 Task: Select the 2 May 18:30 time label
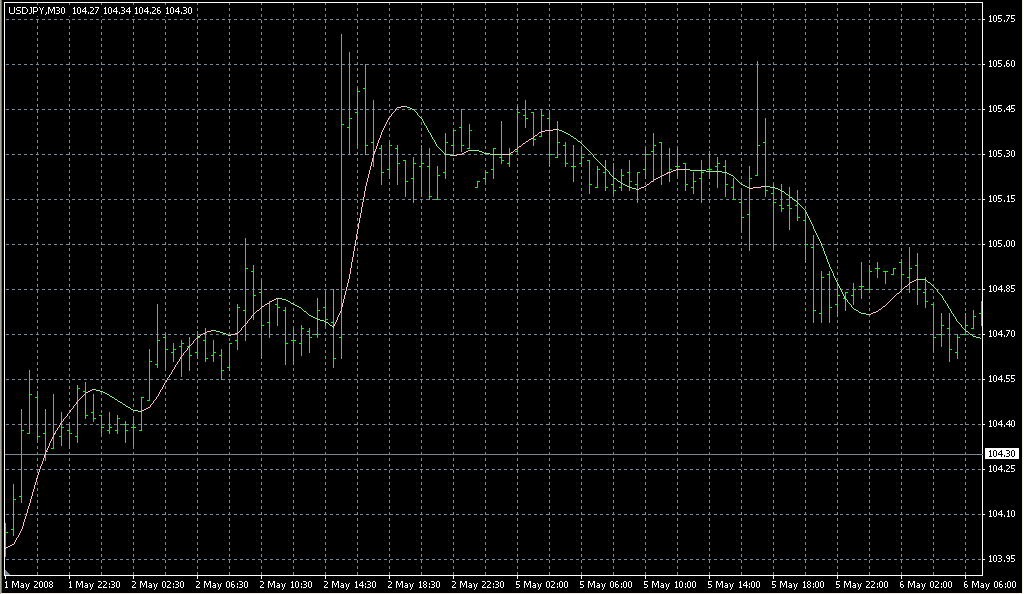[415, 583]
